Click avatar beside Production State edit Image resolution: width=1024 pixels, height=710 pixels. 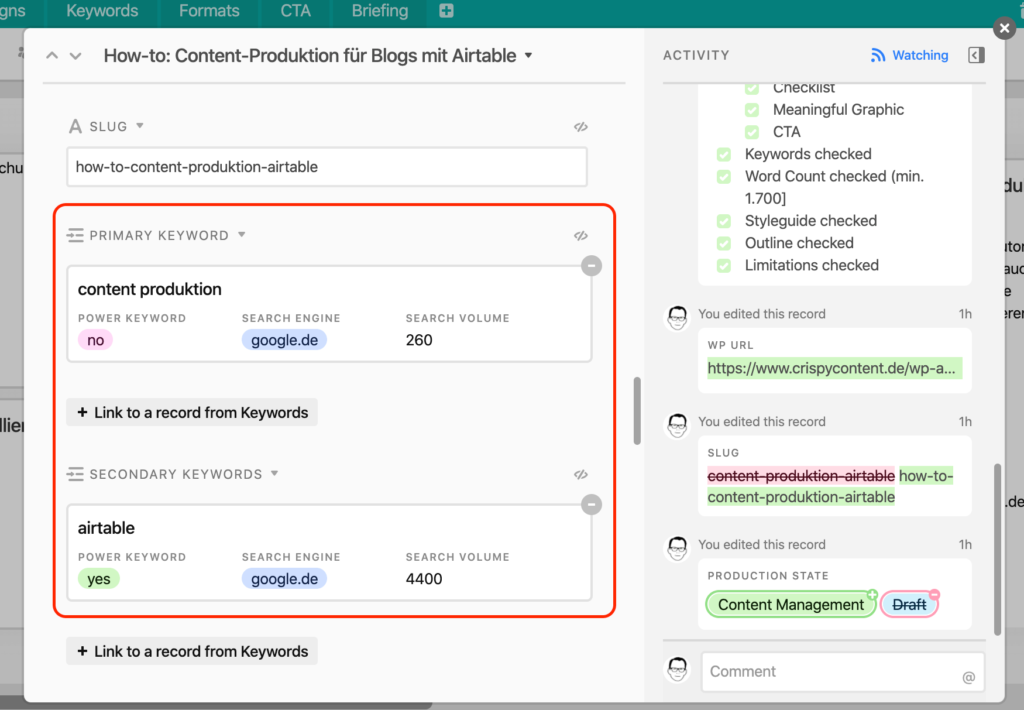click(677, 549)
